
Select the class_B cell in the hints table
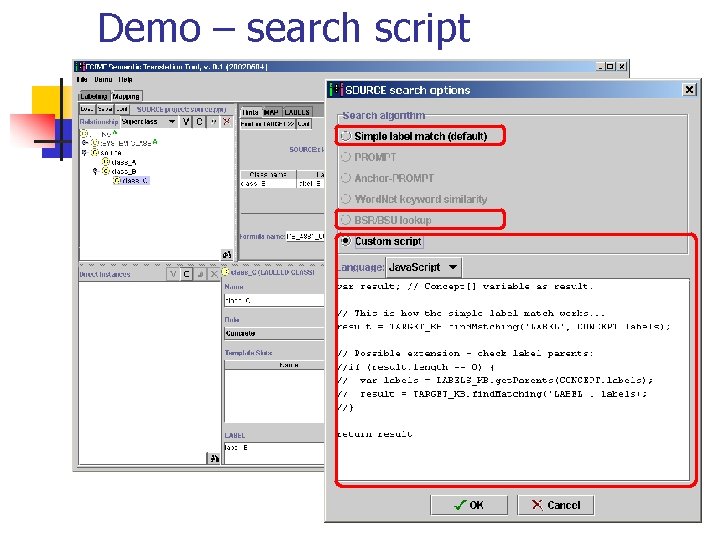(x=268, y=183)
